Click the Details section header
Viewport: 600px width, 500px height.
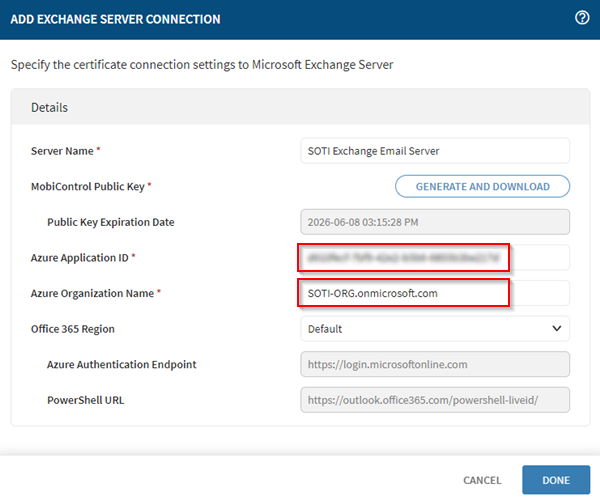(x=49, y=107)
